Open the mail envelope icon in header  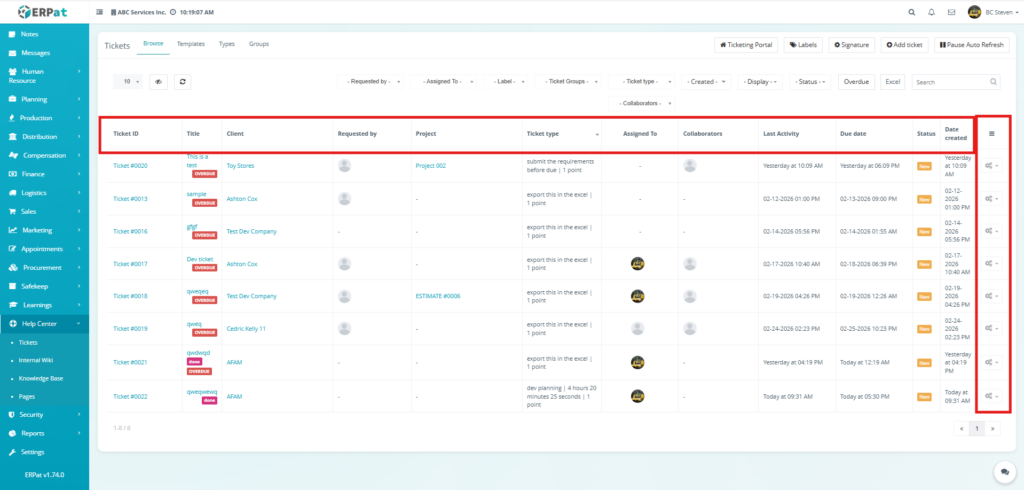951,12
